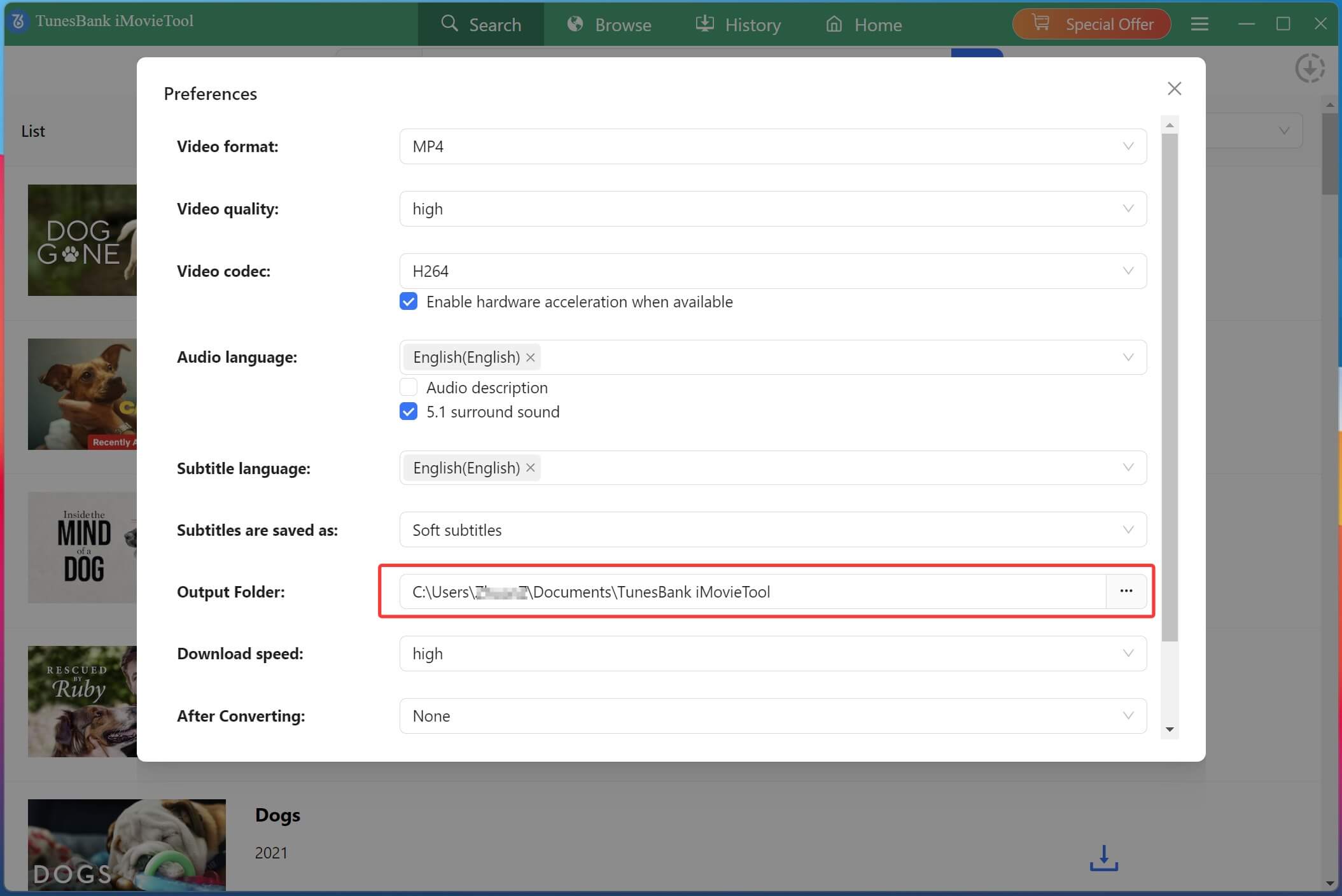Remove English from Audio language
This screenshot has width=1342, height=896.
point(531,357)
